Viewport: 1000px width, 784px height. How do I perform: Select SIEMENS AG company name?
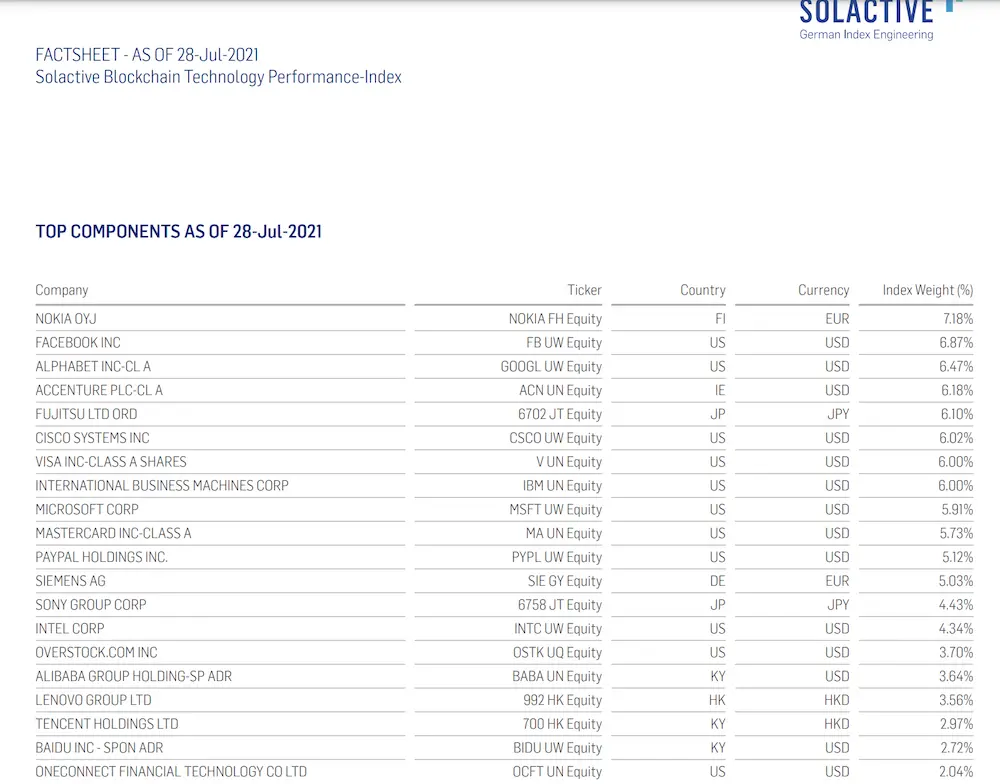(x=70, y=581)
